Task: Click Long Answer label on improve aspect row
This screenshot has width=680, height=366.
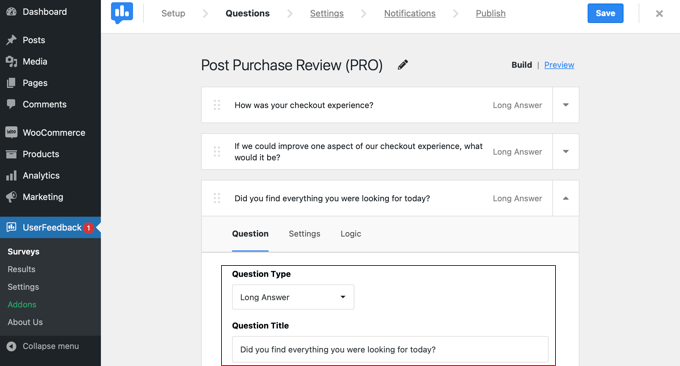Action: [517, 152]
